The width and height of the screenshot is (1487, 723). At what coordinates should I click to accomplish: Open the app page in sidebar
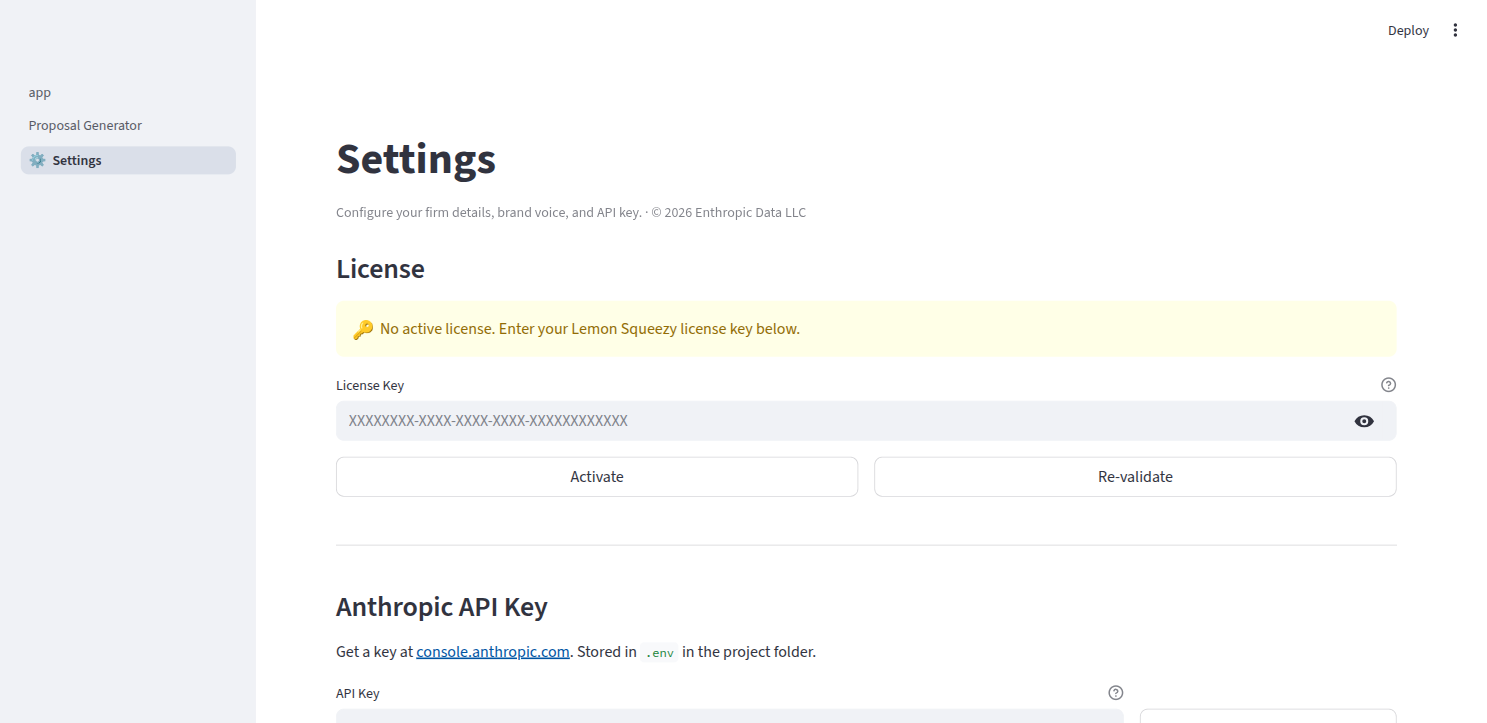(x=128, y=92)
